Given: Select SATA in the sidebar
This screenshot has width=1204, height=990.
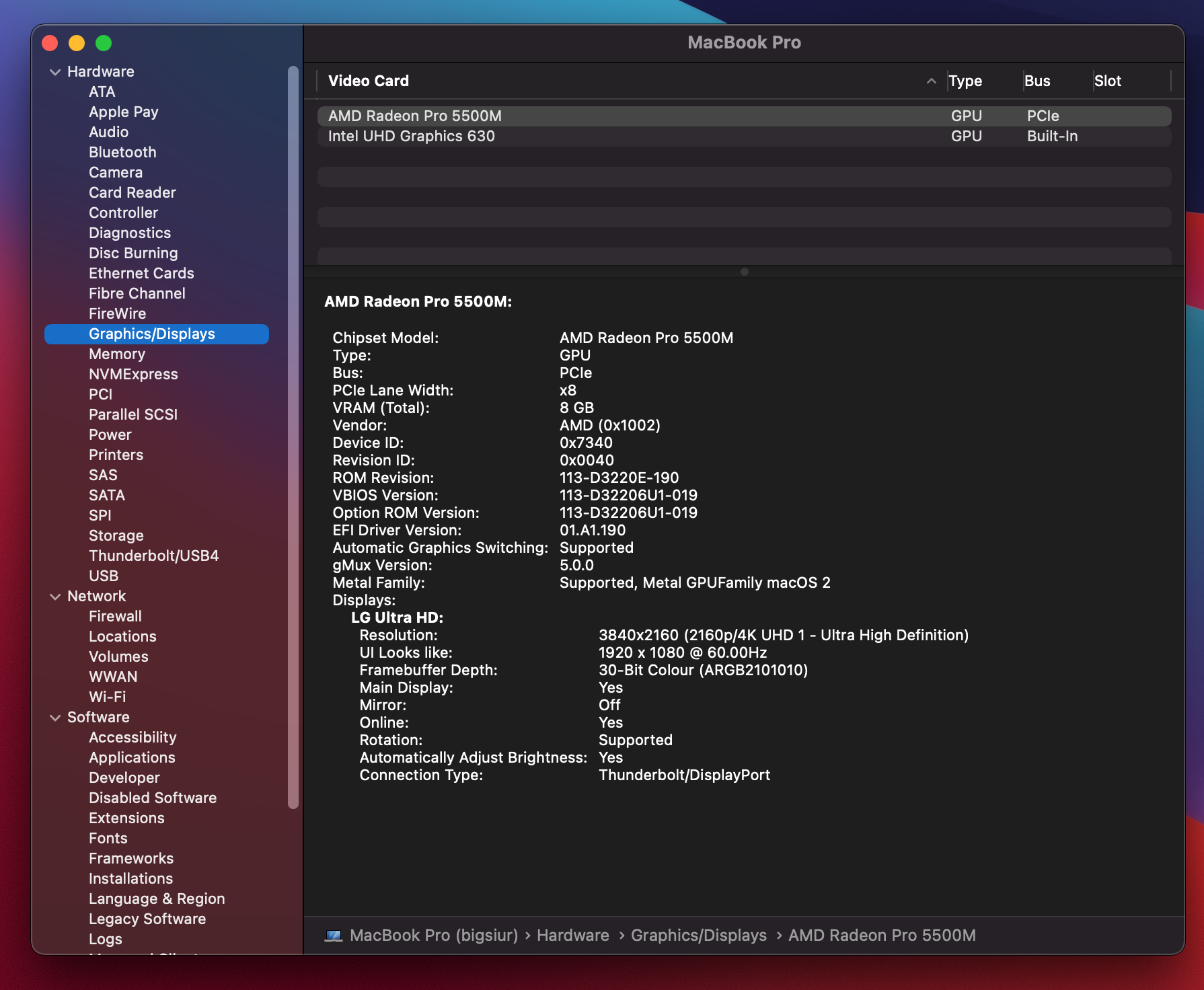Looking at the screenshot, I should click(106, 496).
